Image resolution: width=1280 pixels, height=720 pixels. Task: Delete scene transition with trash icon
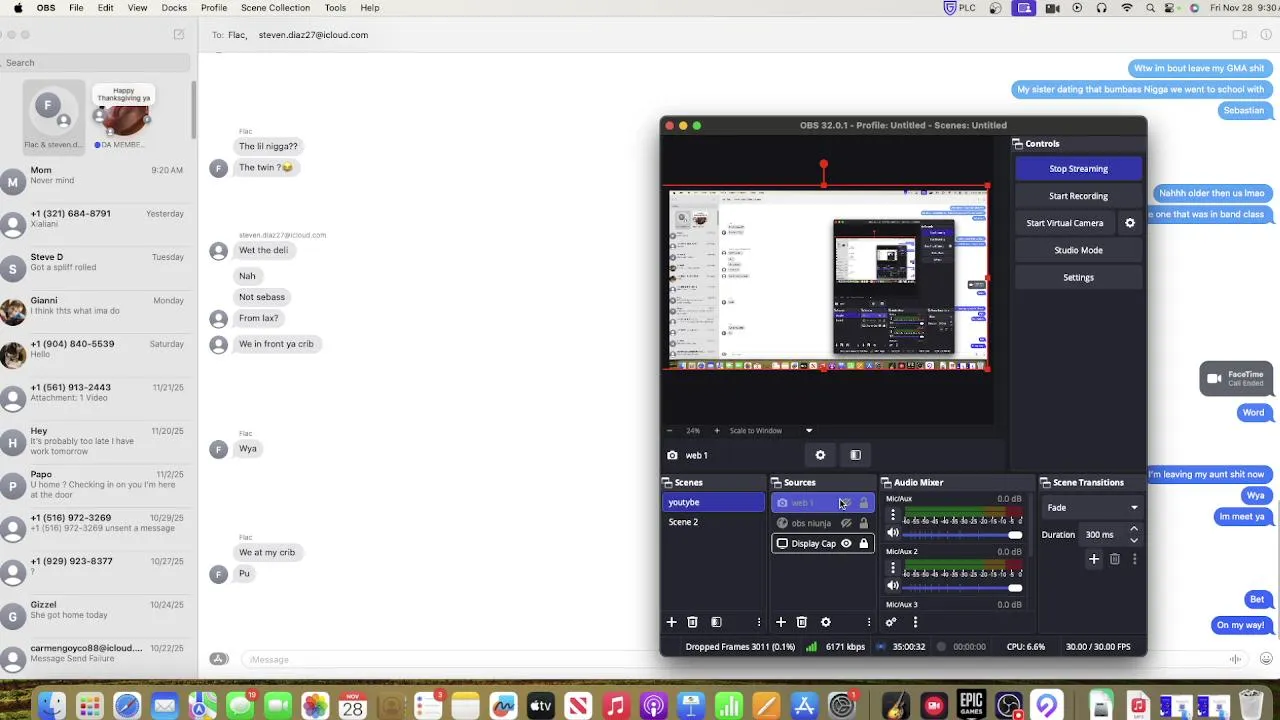[x=1114, y=559]
